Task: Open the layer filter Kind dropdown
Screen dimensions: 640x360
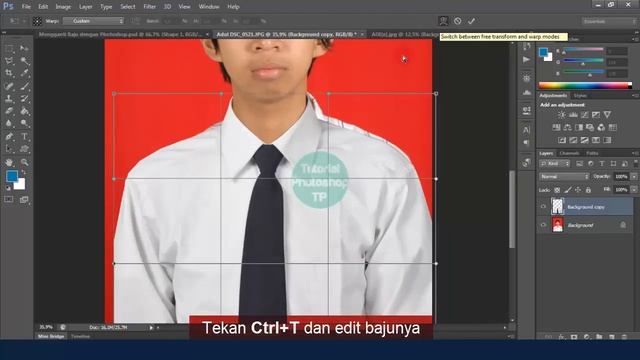Action: click(555, 164)
